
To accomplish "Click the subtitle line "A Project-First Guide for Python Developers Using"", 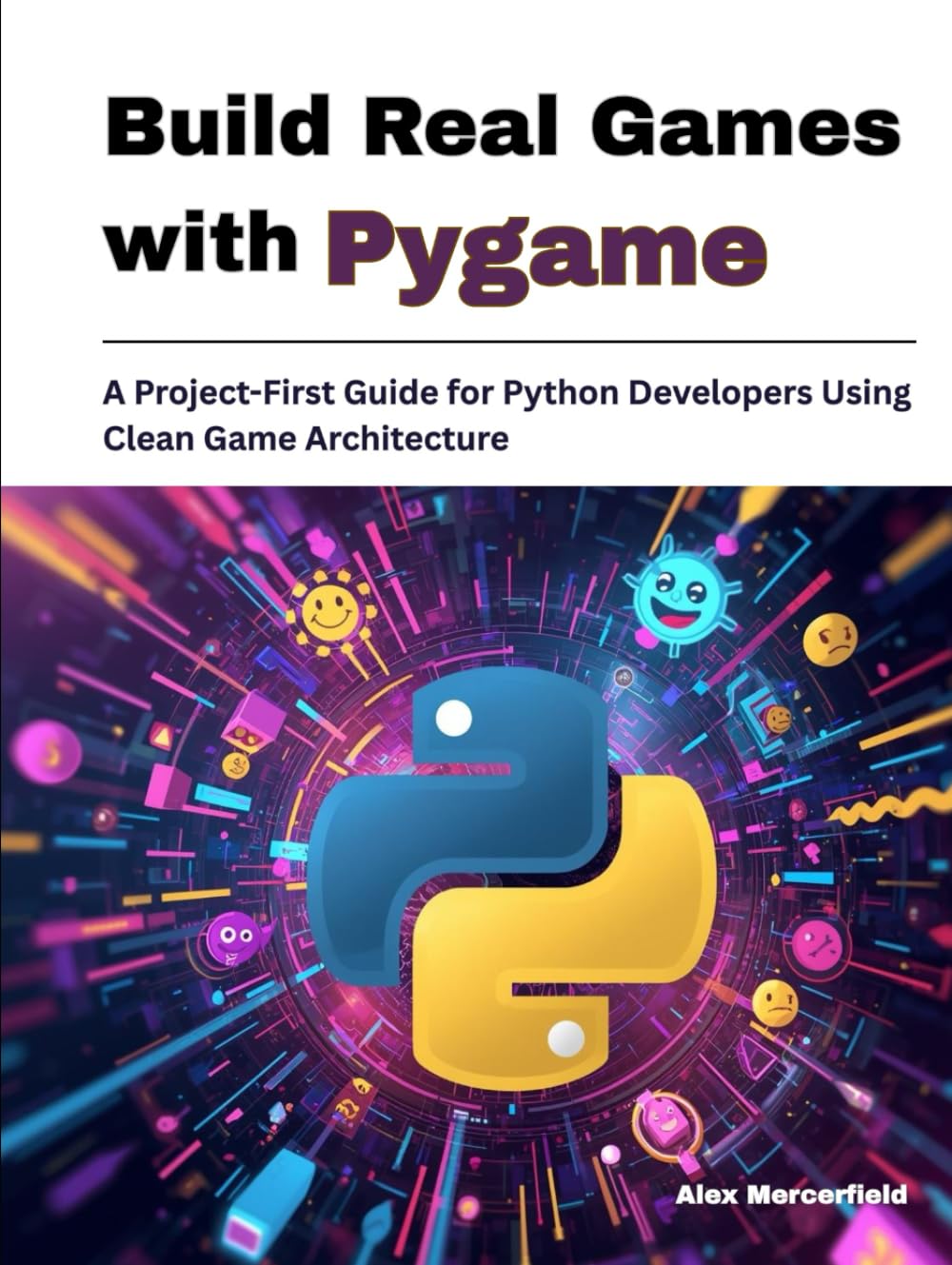I will click(506, 393).
